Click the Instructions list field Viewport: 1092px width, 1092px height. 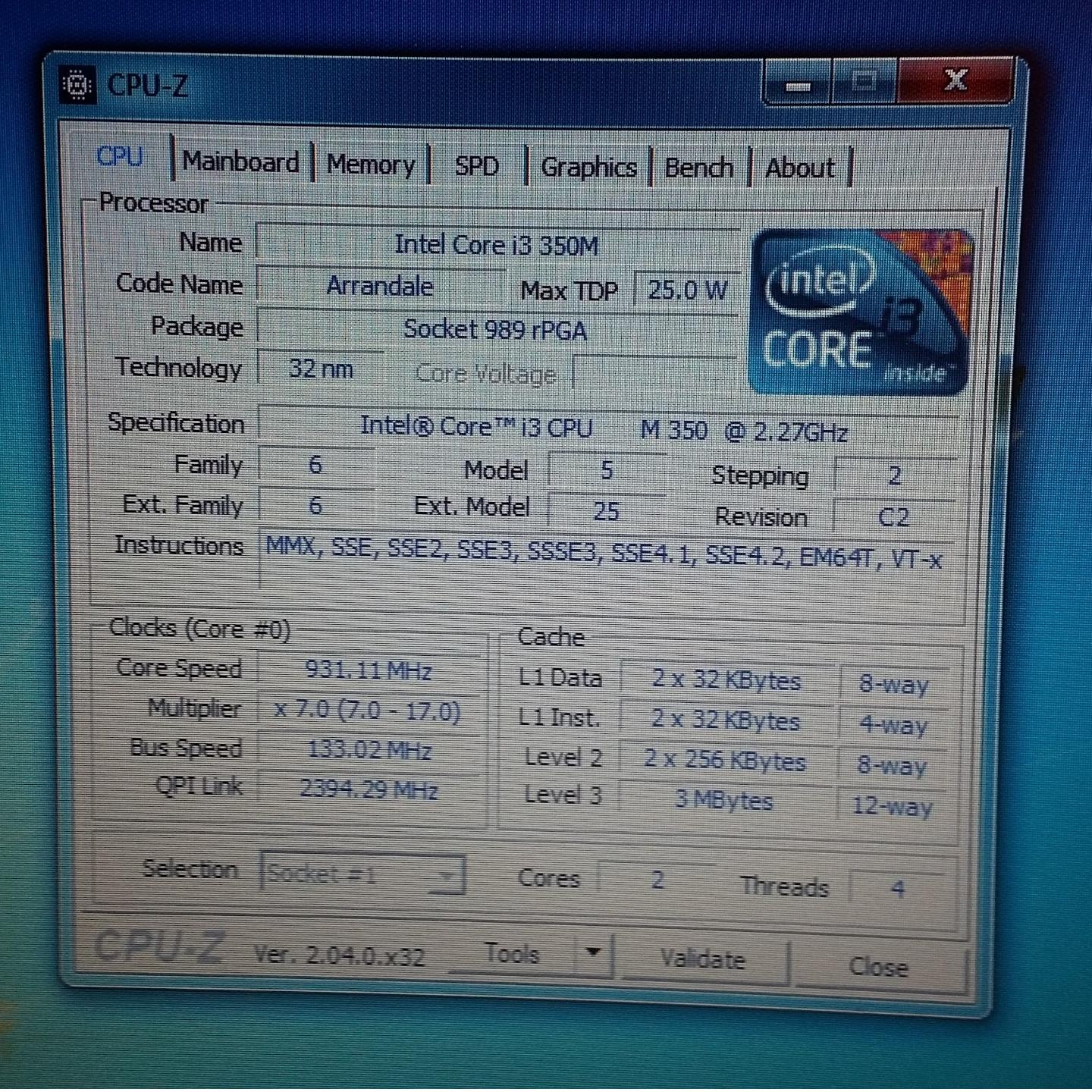pyautogui.click(x=603, y=562)
